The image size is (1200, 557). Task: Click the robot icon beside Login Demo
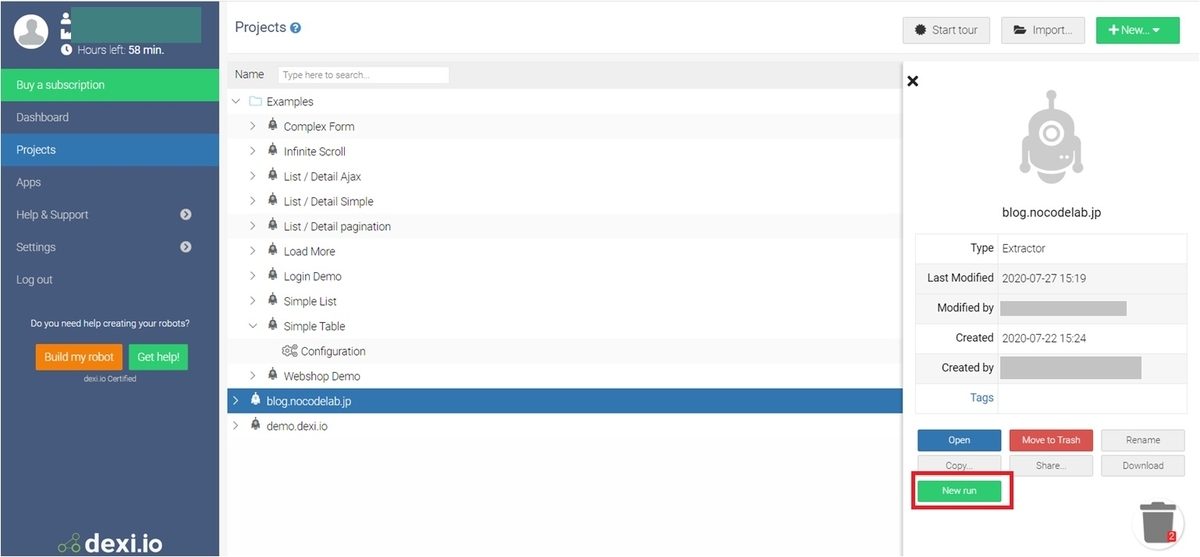(x=273, y=276)
